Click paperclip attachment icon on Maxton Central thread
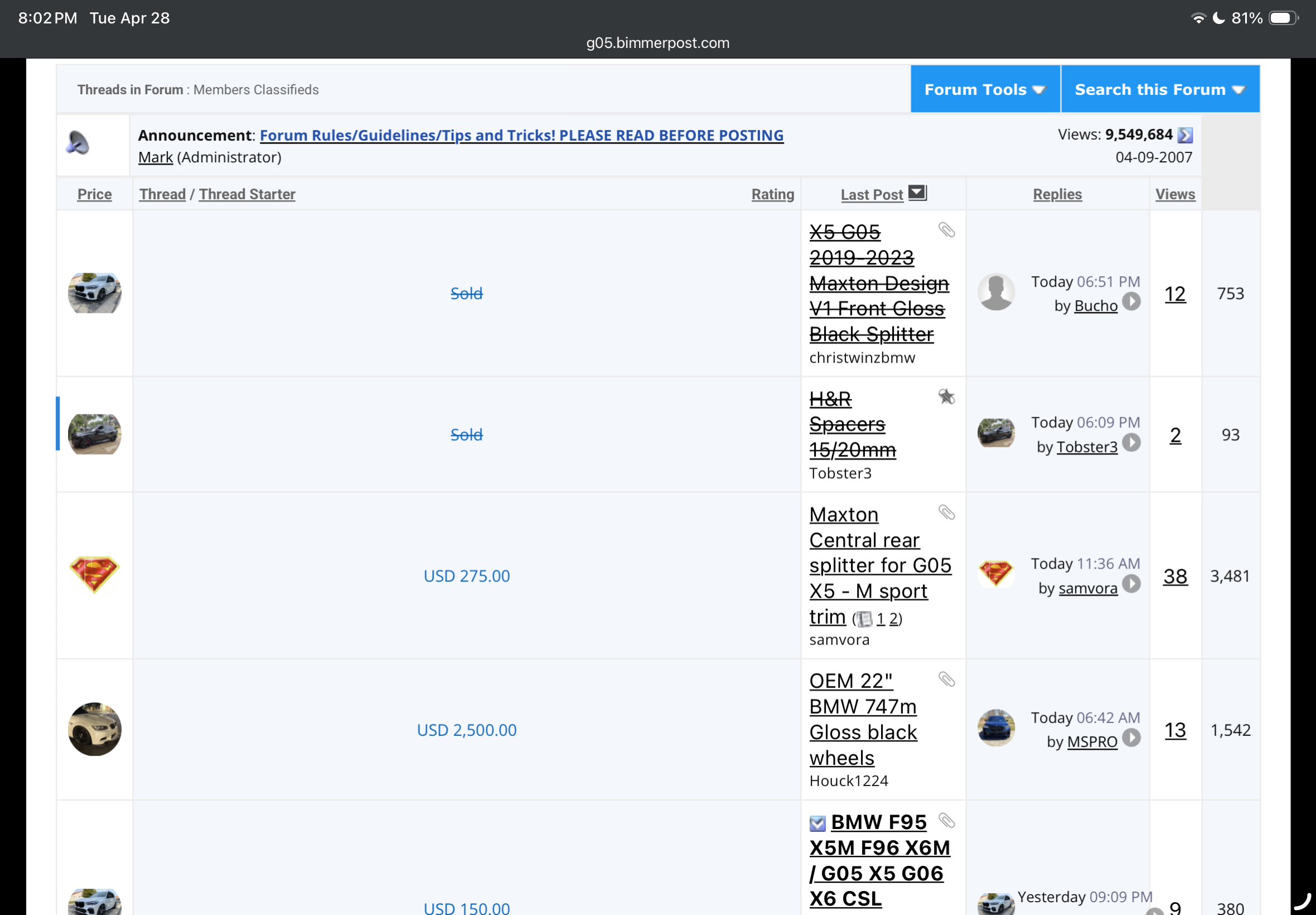 (x=946, y=513)
